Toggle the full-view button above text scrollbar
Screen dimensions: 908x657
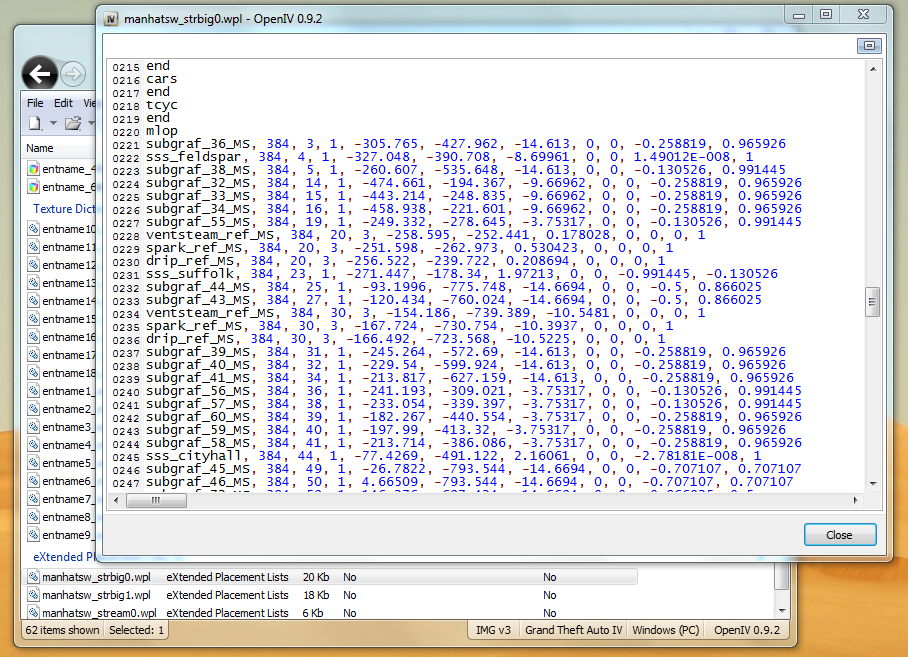(x=869, y=46)
